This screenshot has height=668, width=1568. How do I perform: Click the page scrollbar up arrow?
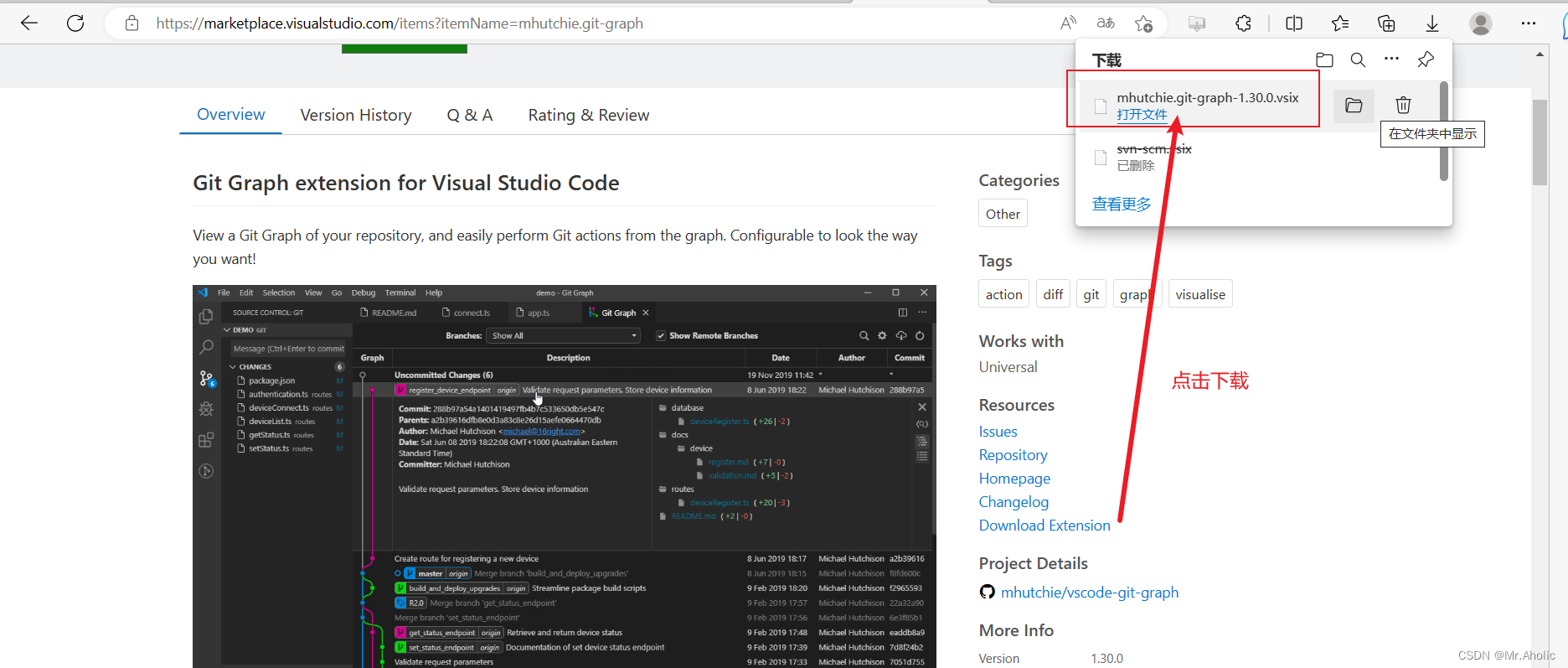pos(1540,54)
